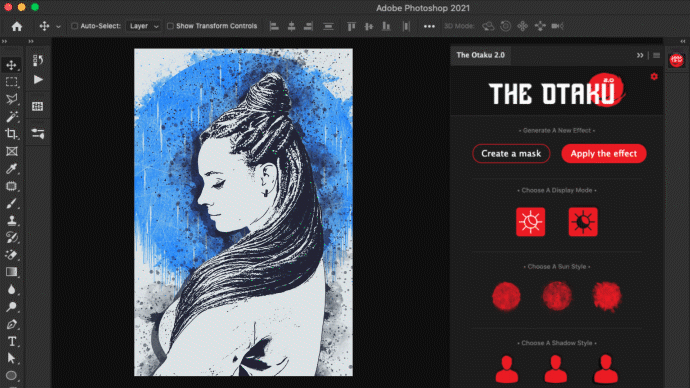Select the Pen tool
The height and width of the screenshot is (388, 690).
point(11,324)
